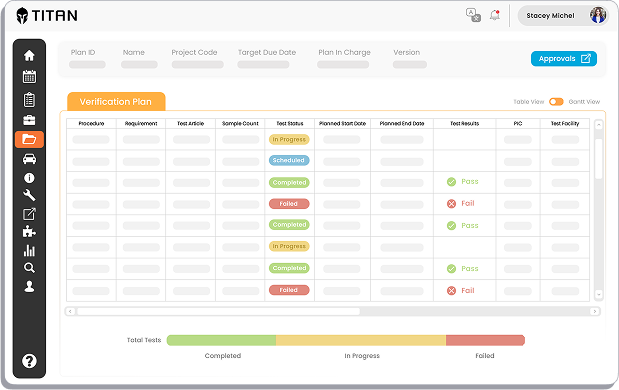The height and width of the screenshot is (390, 619).
Task: Select the clipboard checklist sidebar icon
Action: coord(29,99)
